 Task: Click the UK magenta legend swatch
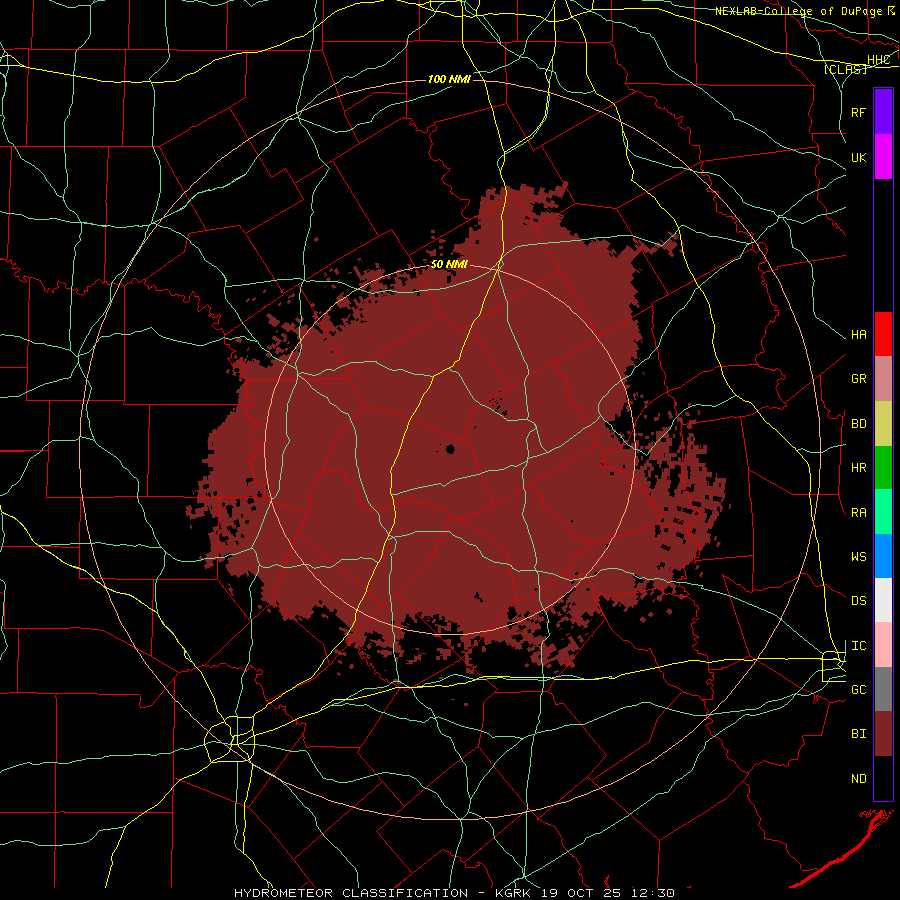click(x=883, y=157)
